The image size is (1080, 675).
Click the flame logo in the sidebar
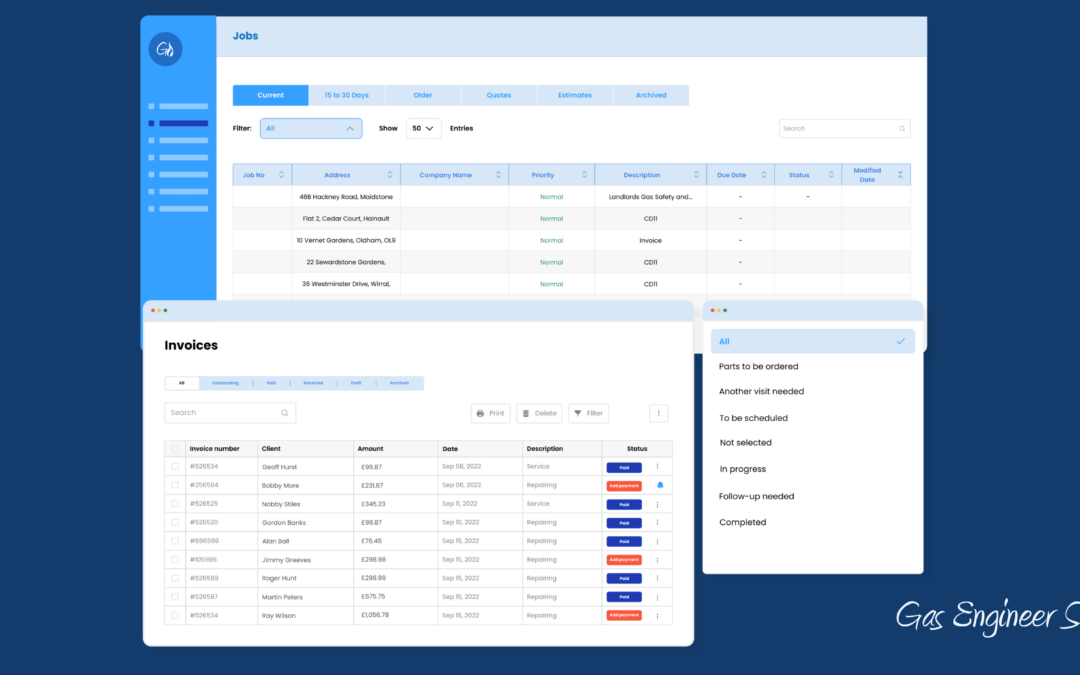[x=165, y=49]
